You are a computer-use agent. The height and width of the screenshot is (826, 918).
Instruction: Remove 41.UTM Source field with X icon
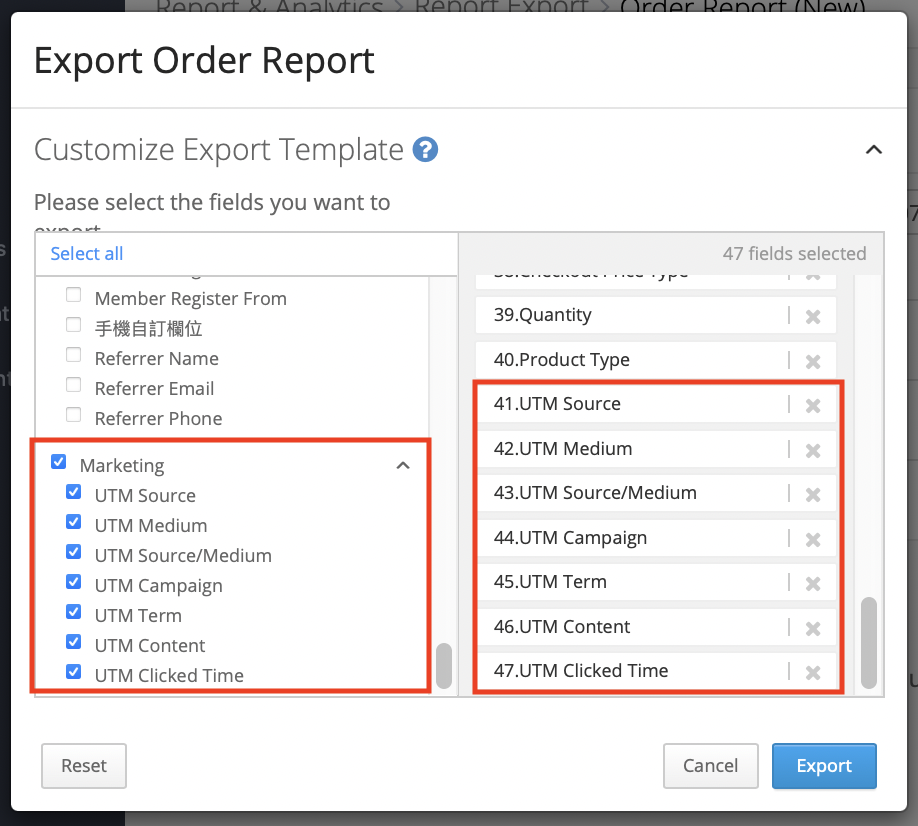[x=813, y=405]
